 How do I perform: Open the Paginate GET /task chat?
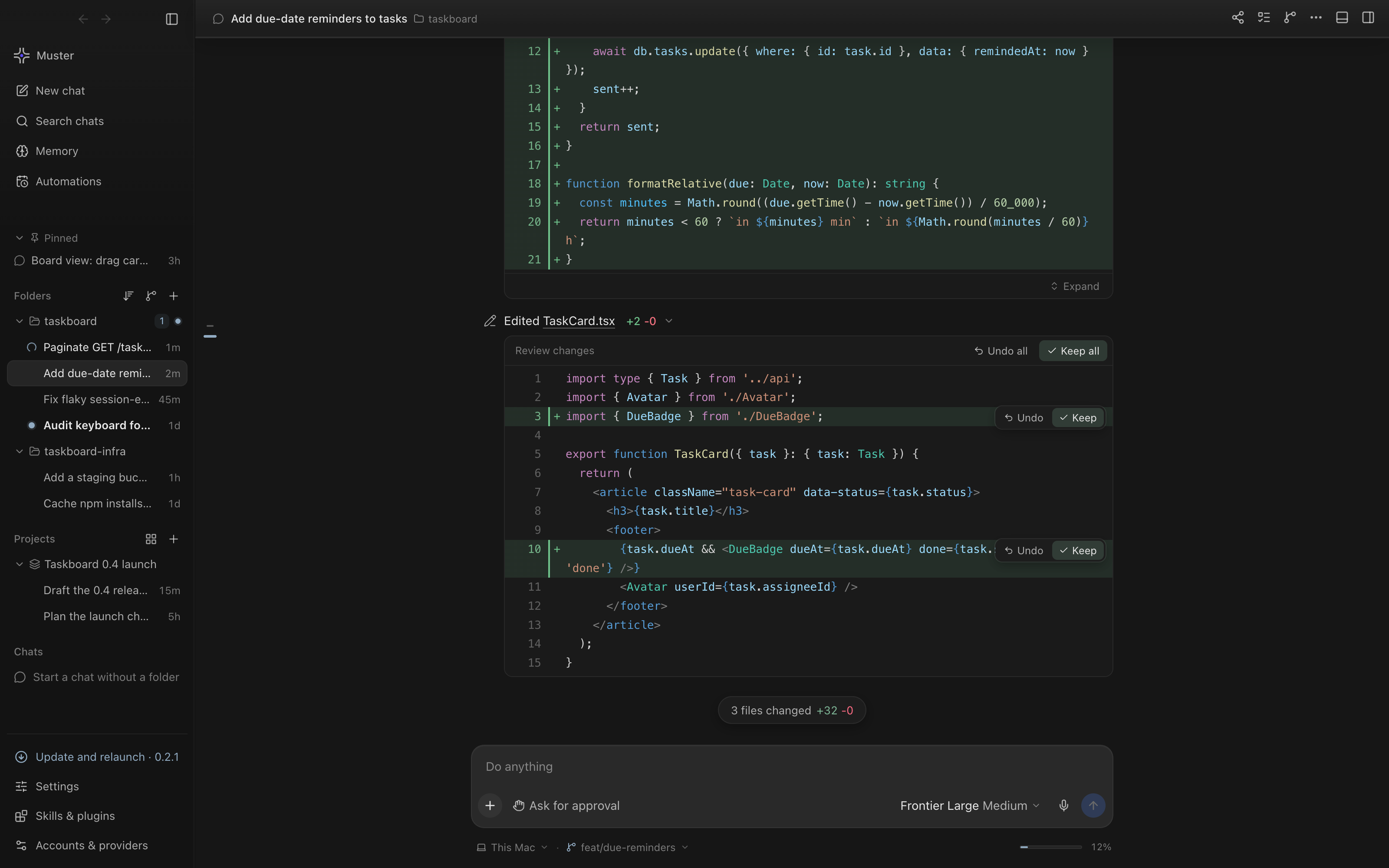pos(97,347)
